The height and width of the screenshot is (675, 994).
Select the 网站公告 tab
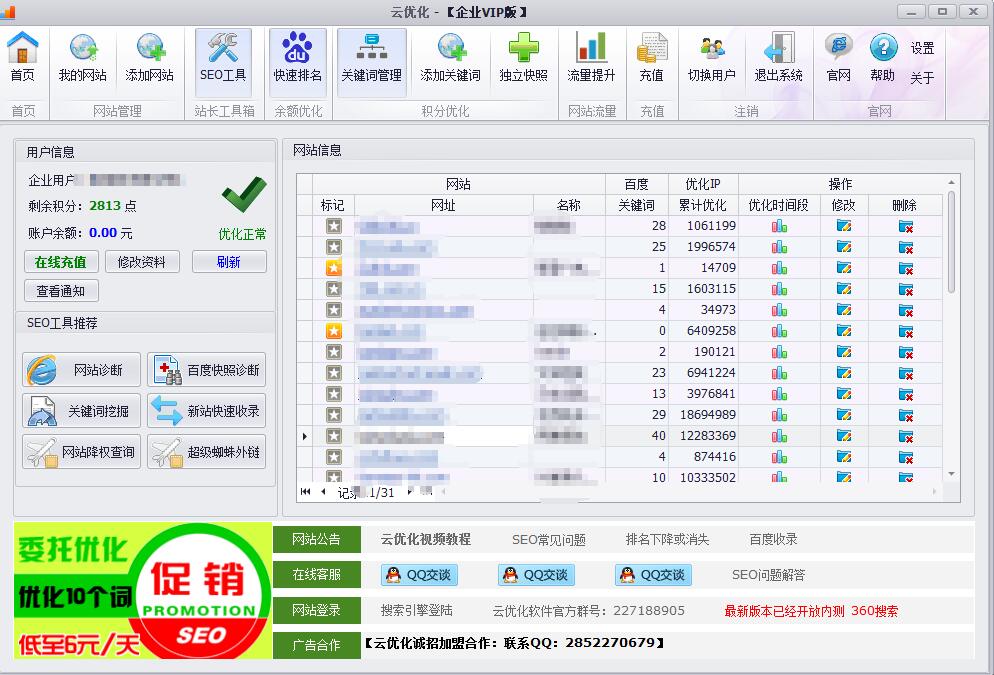316,539
